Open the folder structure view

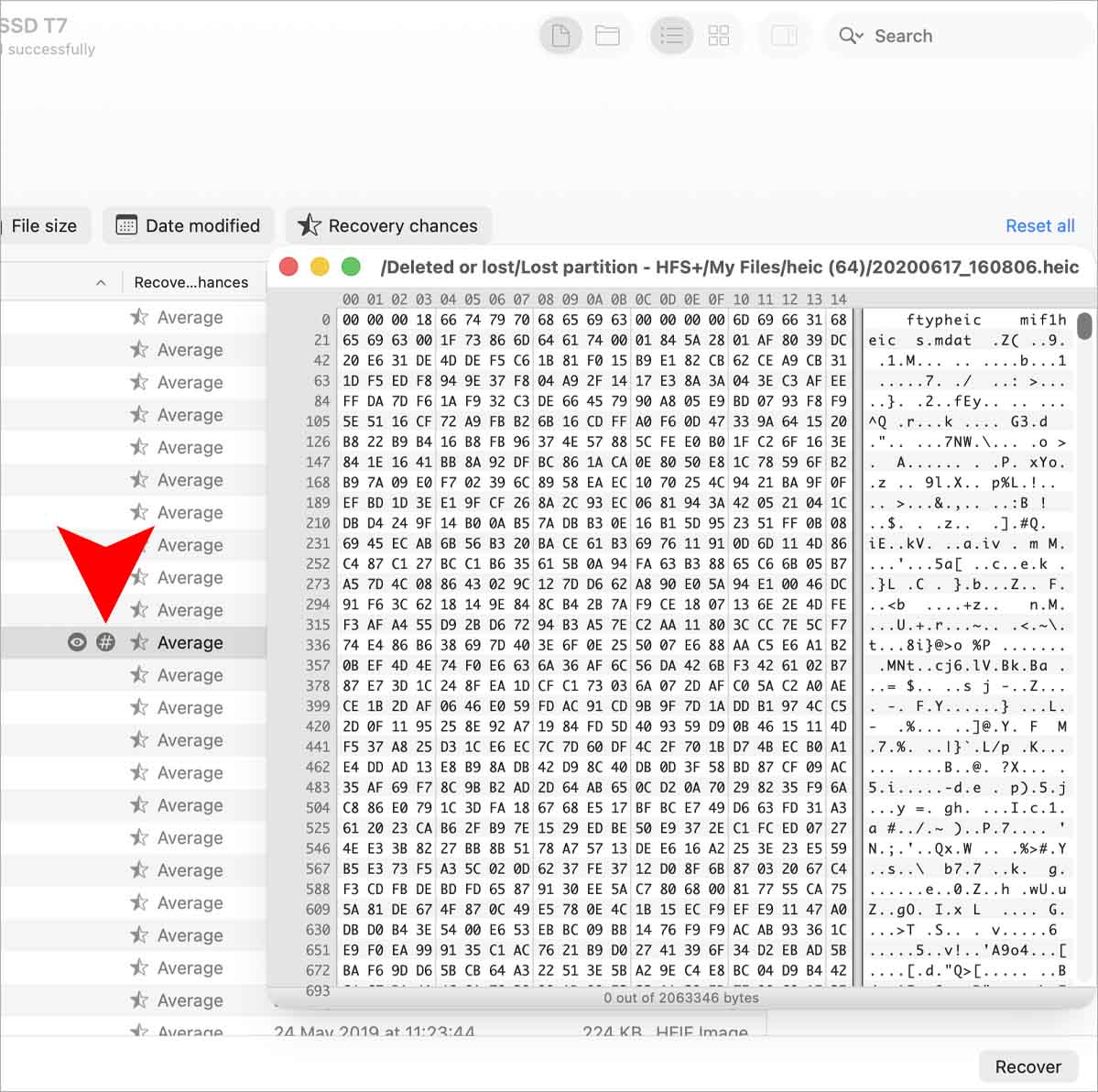tap(608, 35)
